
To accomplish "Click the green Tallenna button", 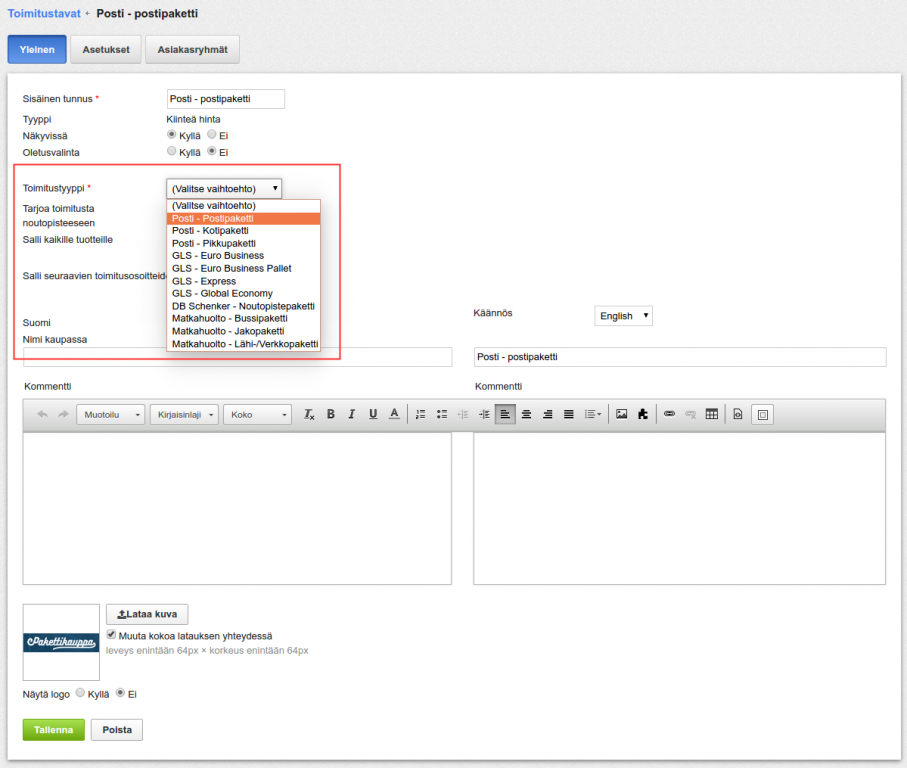I will [54, 730].
